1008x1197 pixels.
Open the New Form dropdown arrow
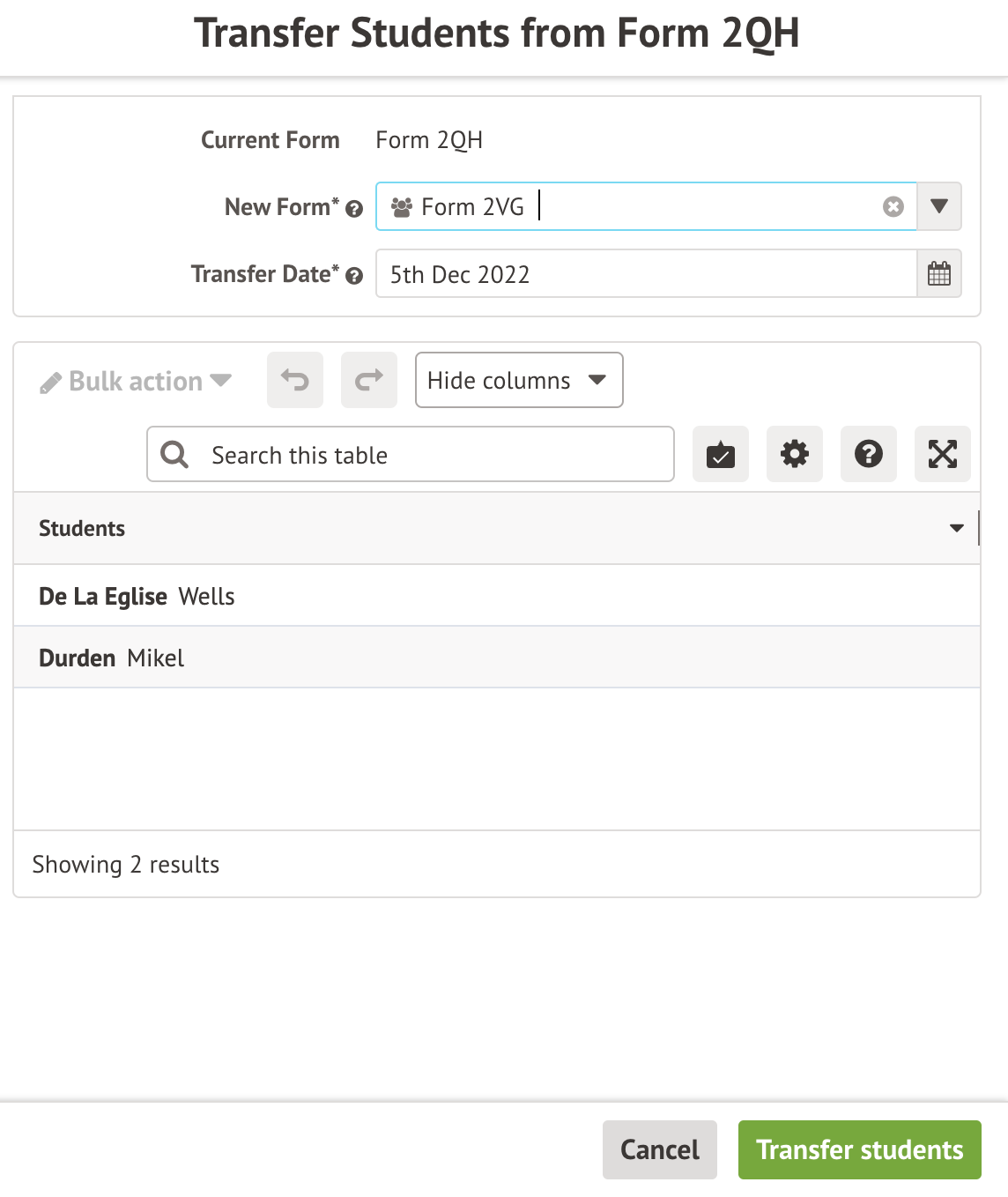pos(939,206)
